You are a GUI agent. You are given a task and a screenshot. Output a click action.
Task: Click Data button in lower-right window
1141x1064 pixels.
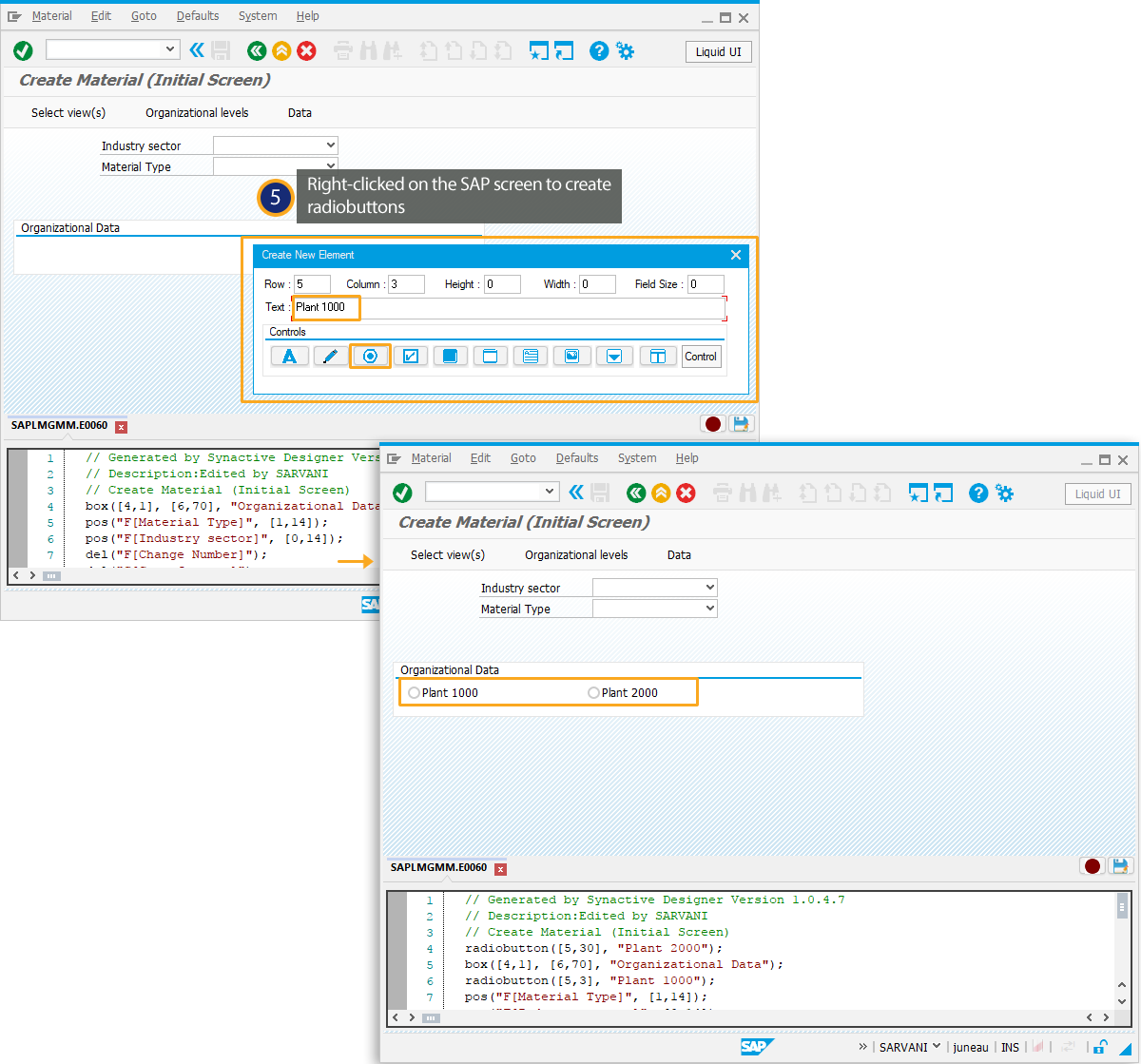pos(679,555)
